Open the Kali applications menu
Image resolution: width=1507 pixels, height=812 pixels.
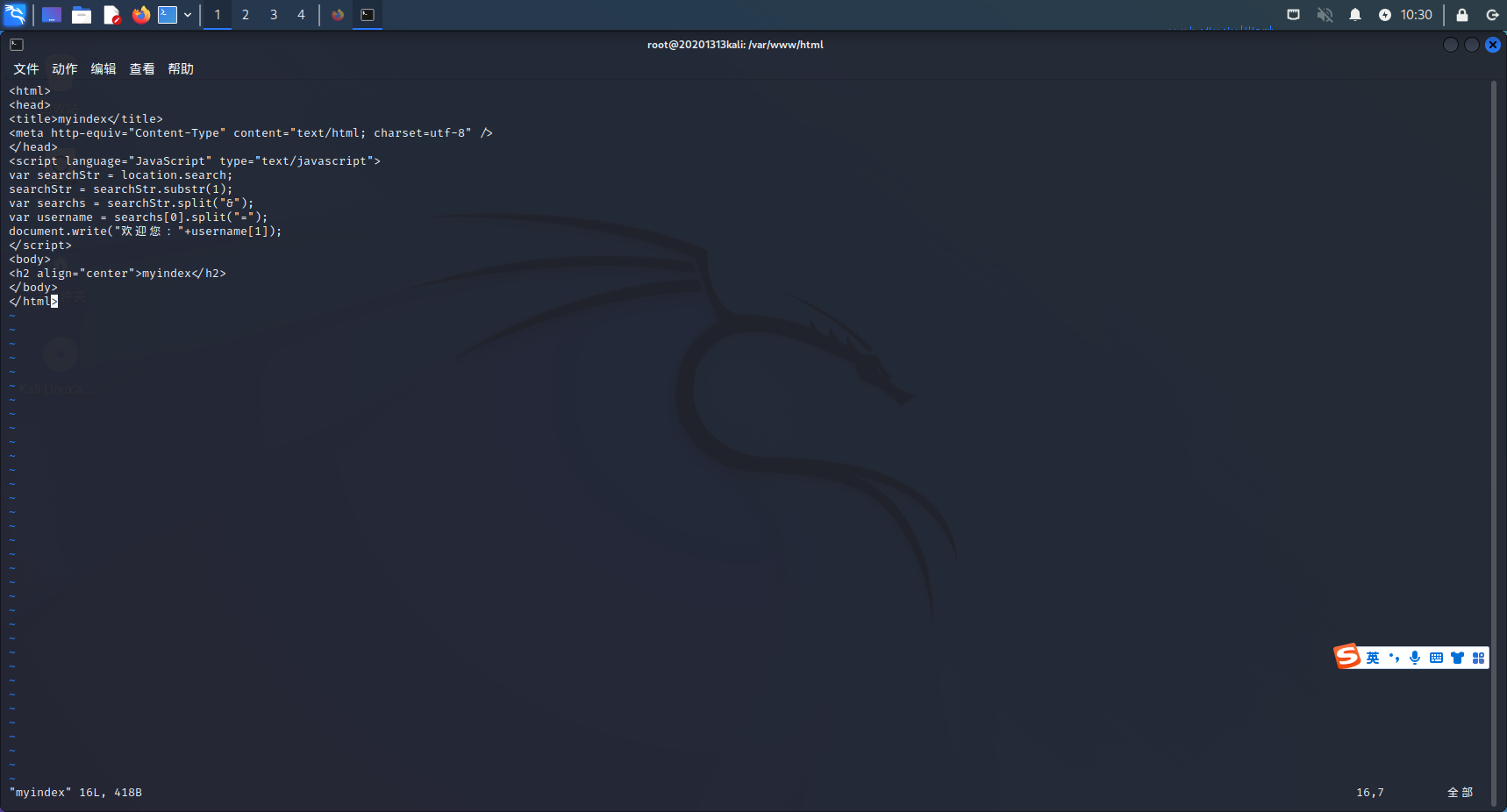point(15,15)
